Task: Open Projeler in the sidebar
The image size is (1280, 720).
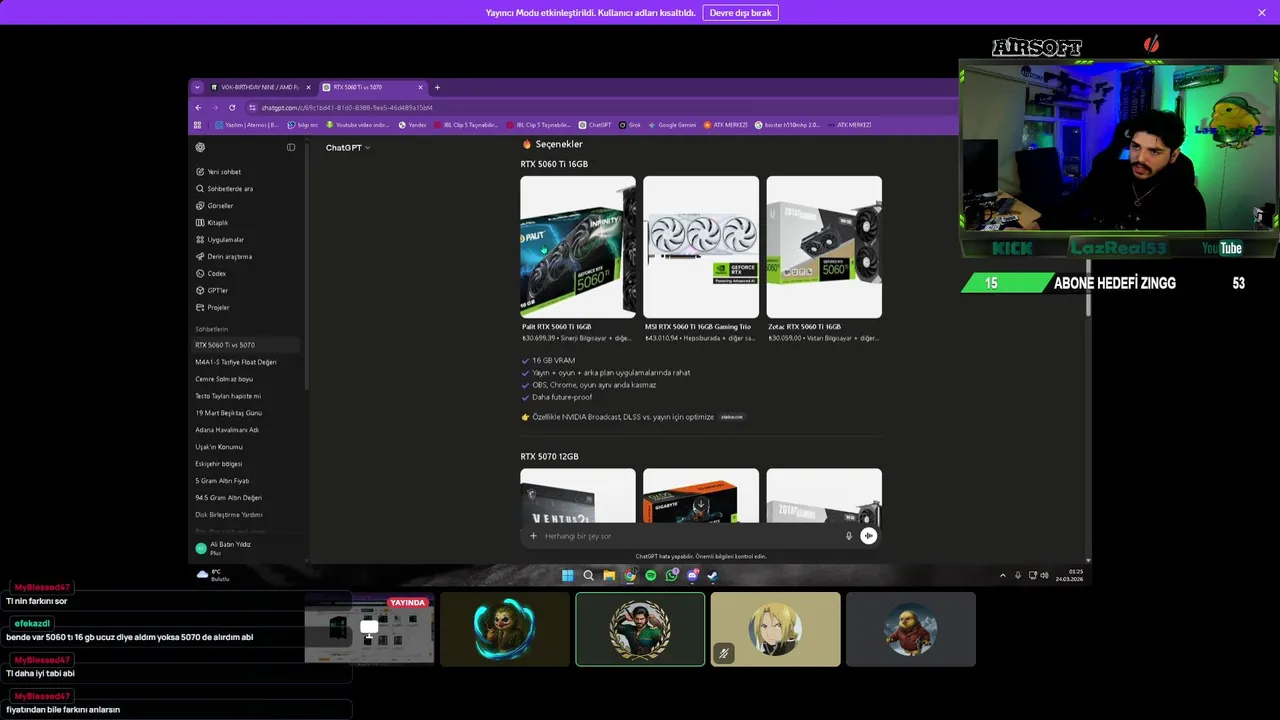Action: tap(246, 308)
